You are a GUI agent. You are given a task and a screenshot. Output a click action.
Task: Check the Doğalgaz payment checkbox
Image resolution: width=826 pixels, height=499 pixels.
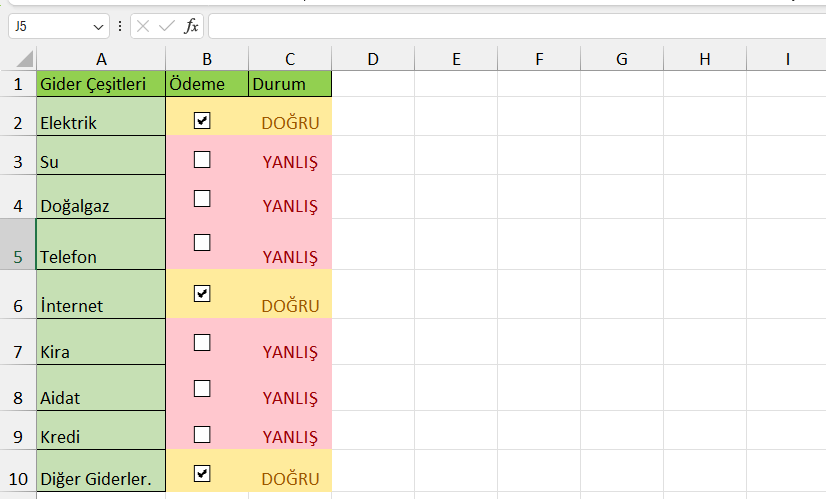pos(202,198)
